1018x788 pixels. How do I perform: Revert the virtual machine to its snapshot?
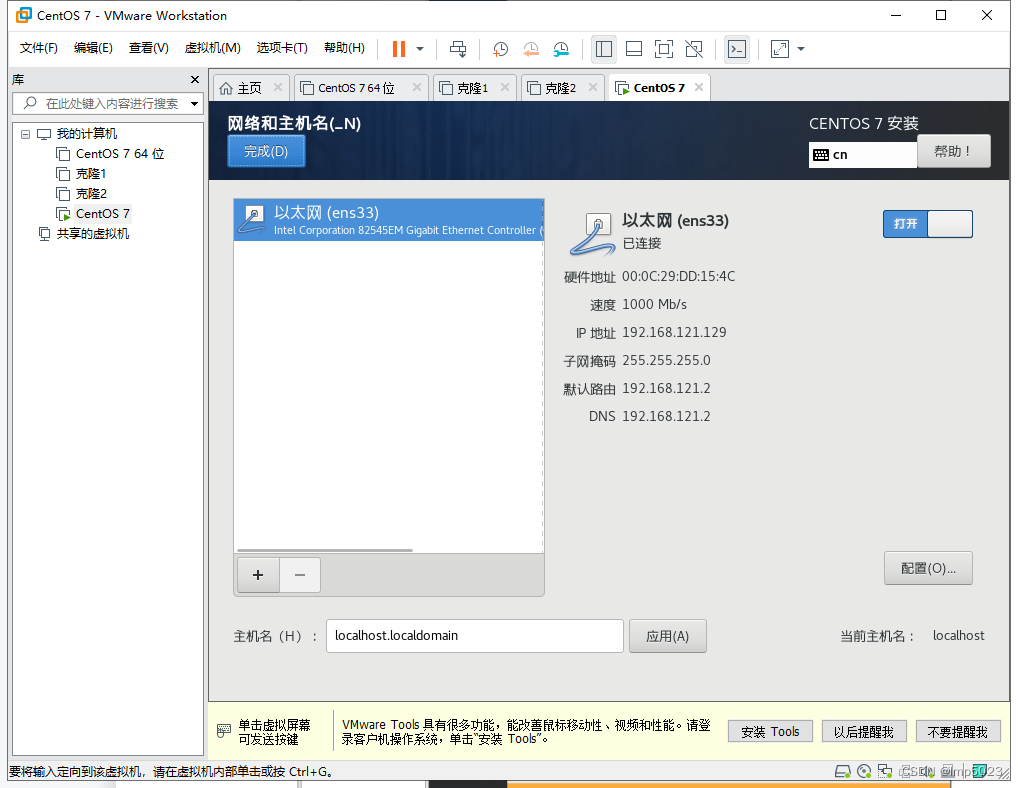pyautogui.click(x=531, y=49)
